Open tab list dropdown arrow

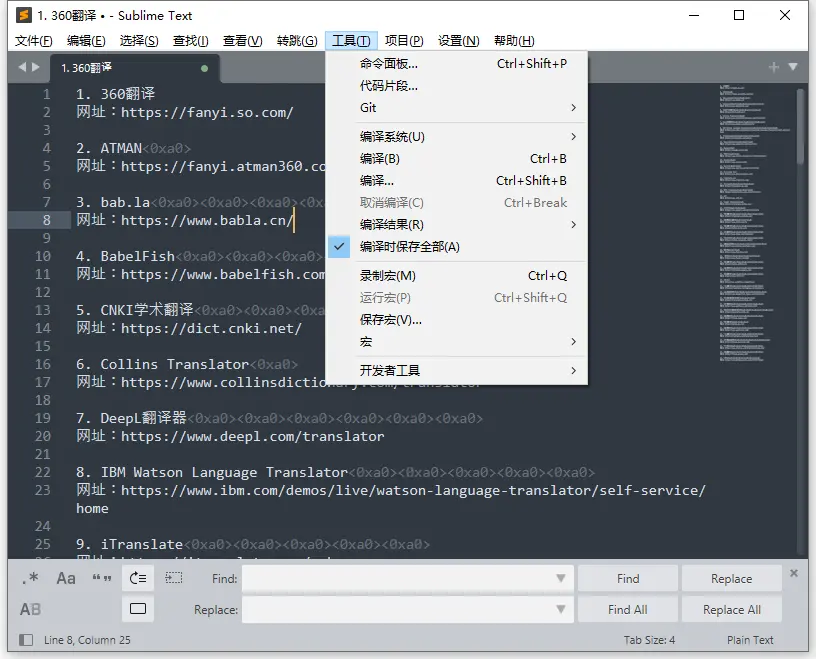tap(793, 67)
